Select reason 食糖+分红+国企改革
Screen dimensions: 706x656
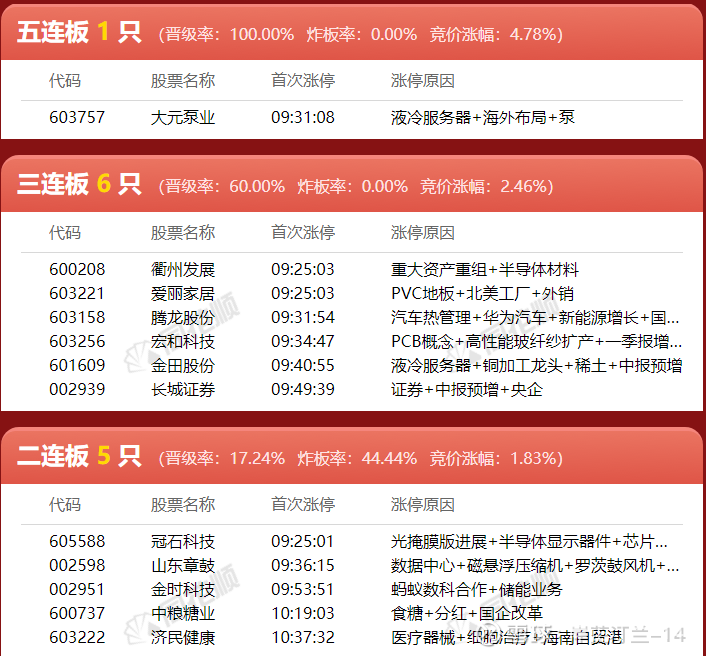pos(467,613)
